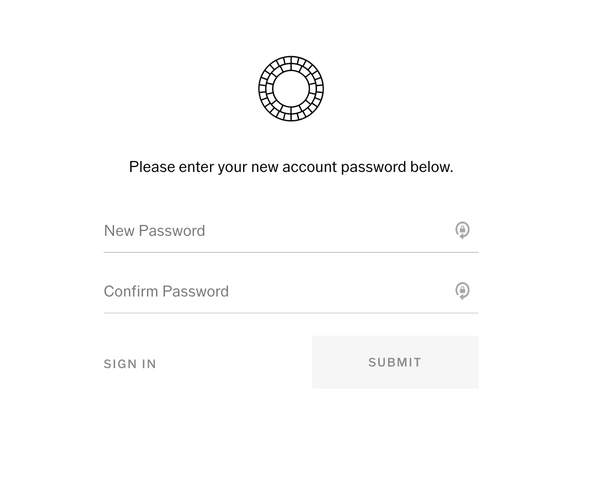Submit the new password form
The height and width of the screenshot is (485, 602).
(395, 362)
